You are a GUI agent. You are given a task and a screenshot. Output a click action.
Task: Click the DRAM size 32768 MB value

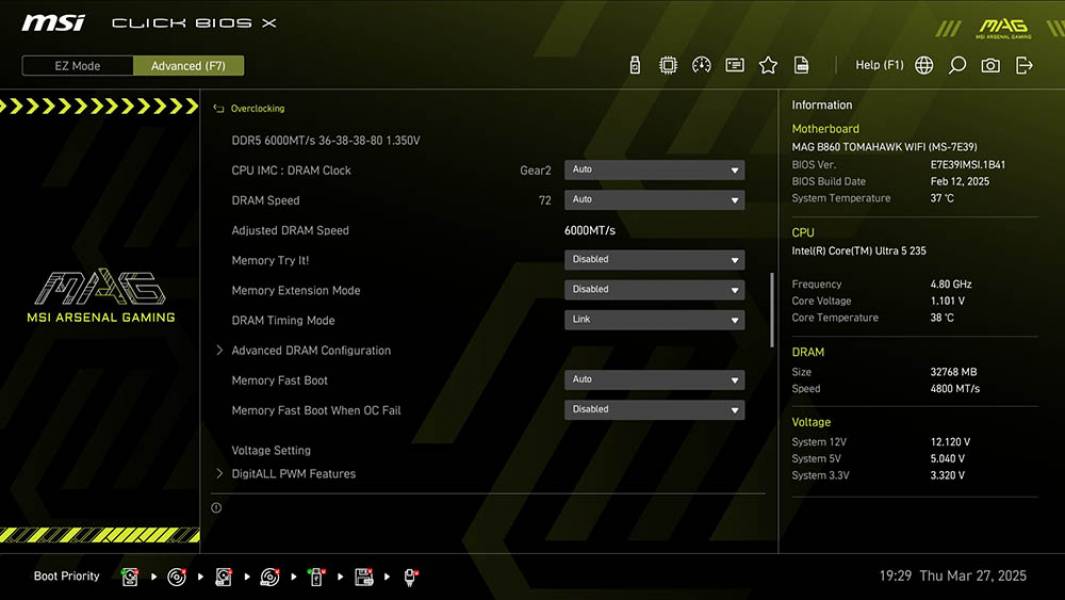pyautogui.click(x=954, y=372)
